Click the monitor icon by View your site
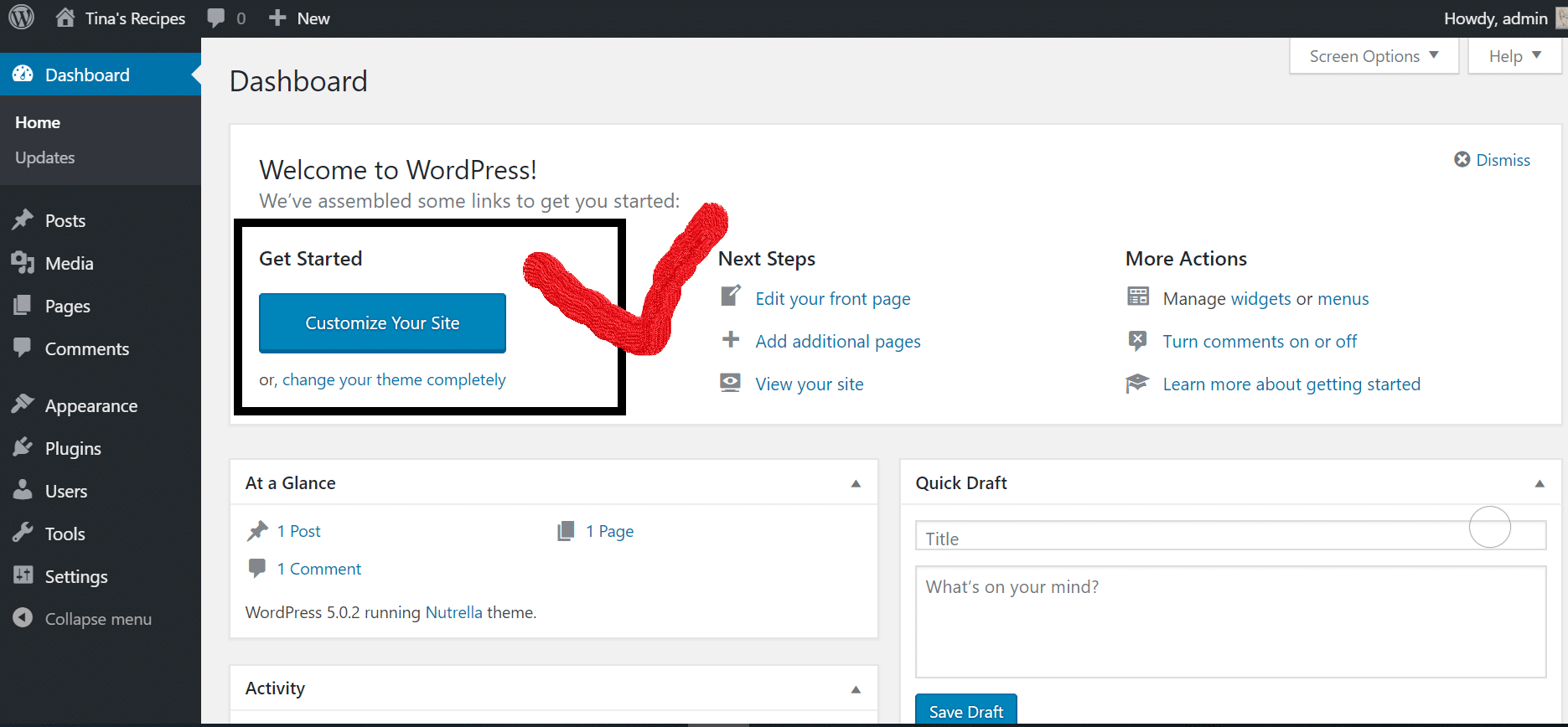The width and height of the screenshot is (1568, 727). click(731, 383)
